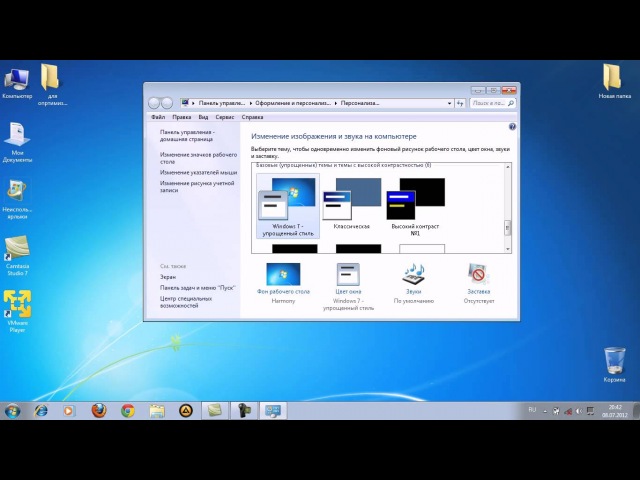Open Internet Explorer from the taskbar
Screen dimensions: 640x480
[41, 410]
